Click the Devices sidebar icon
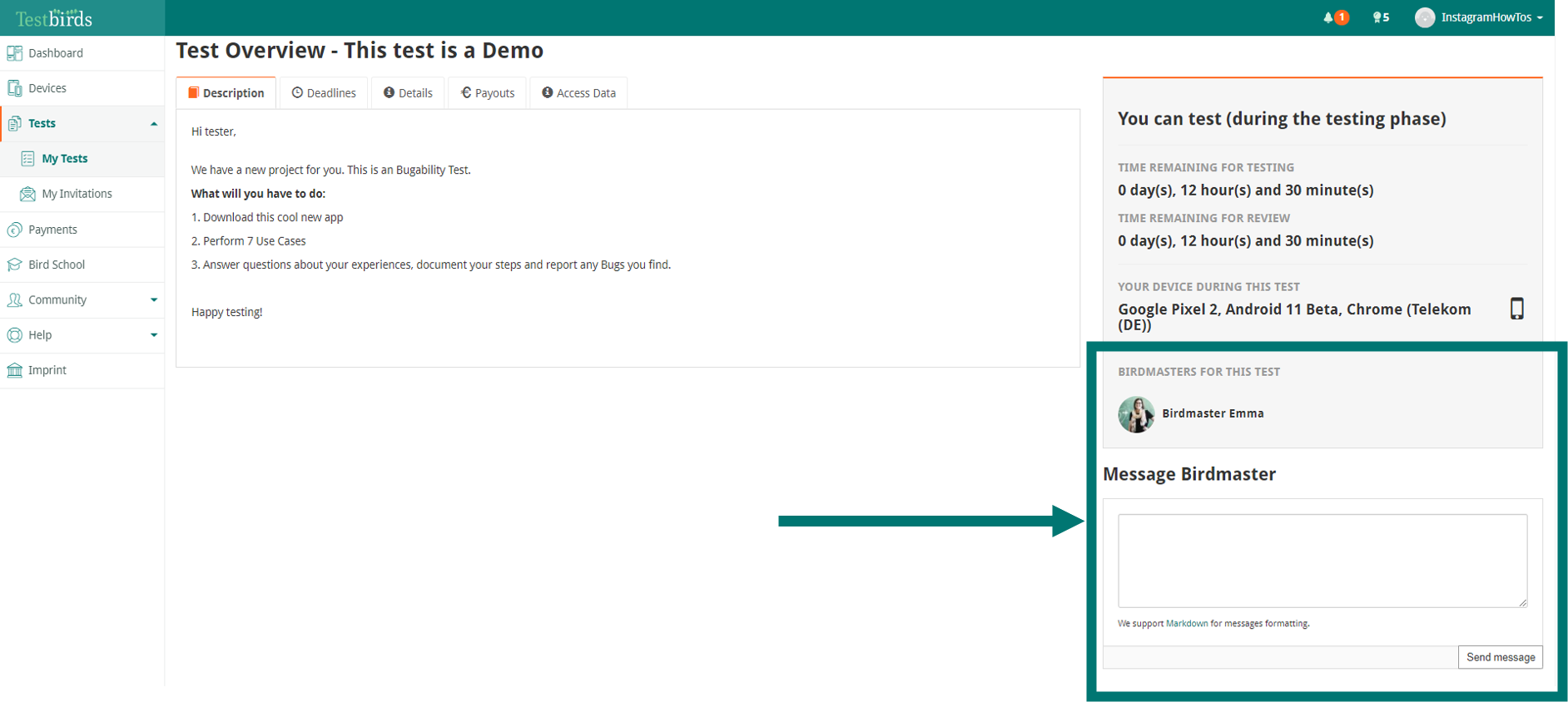The width and height of the screenshot is (1568, 702). pyautogui.click(x=14, y=88)
